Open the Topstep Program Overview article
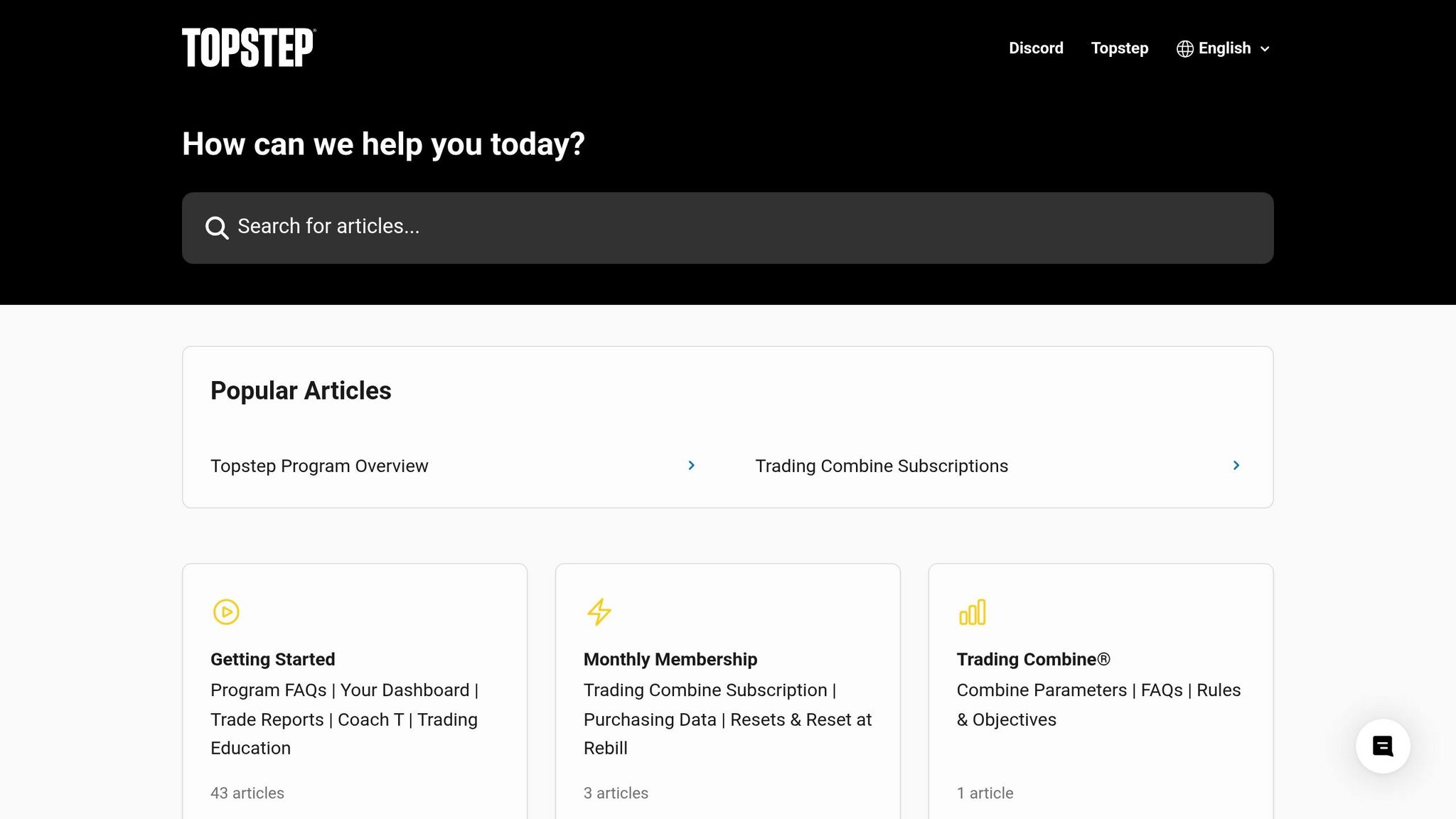1456x819 pixels. [319, 466]
